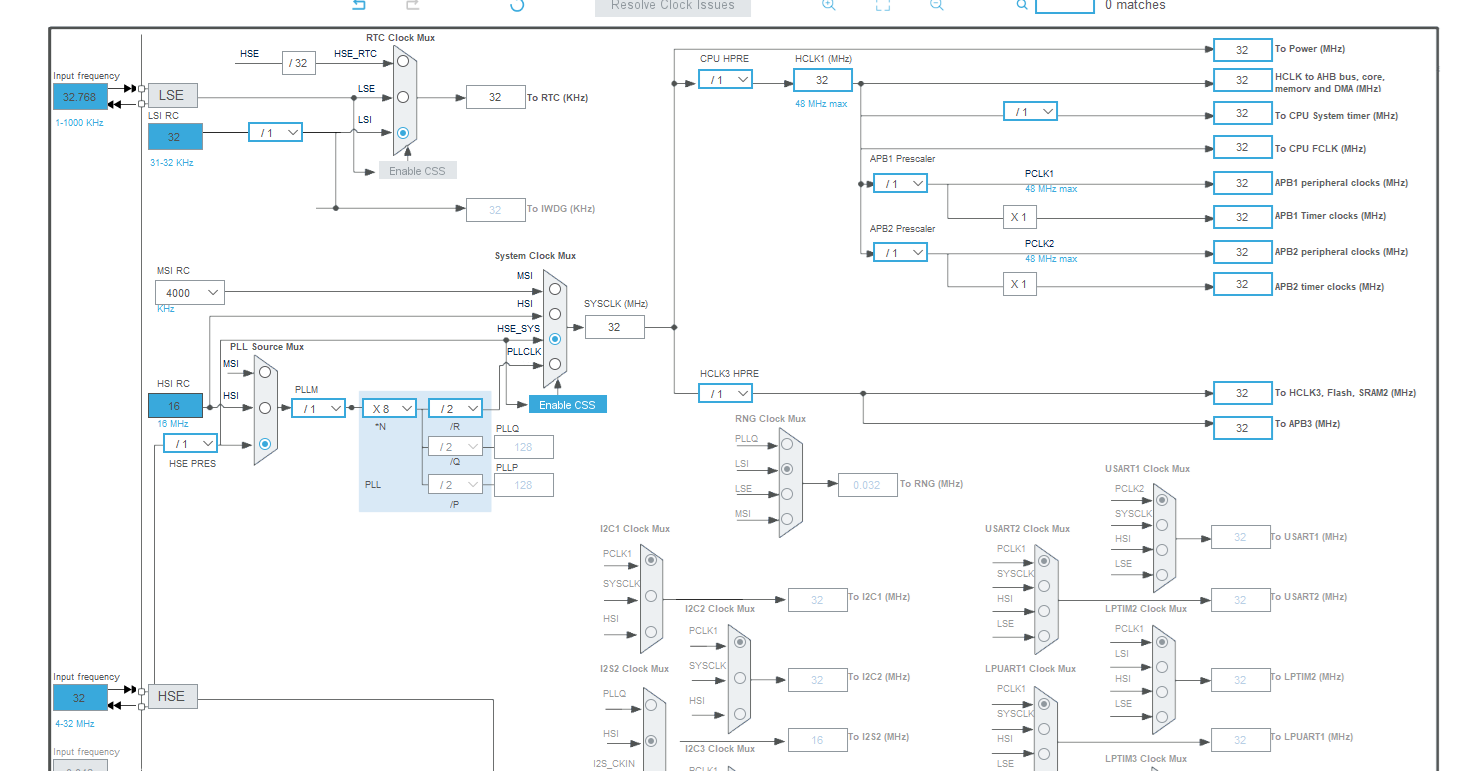Focus the search text field beside 0 matches
The image size is (1469, 771).
click(x=1065, y=5)
